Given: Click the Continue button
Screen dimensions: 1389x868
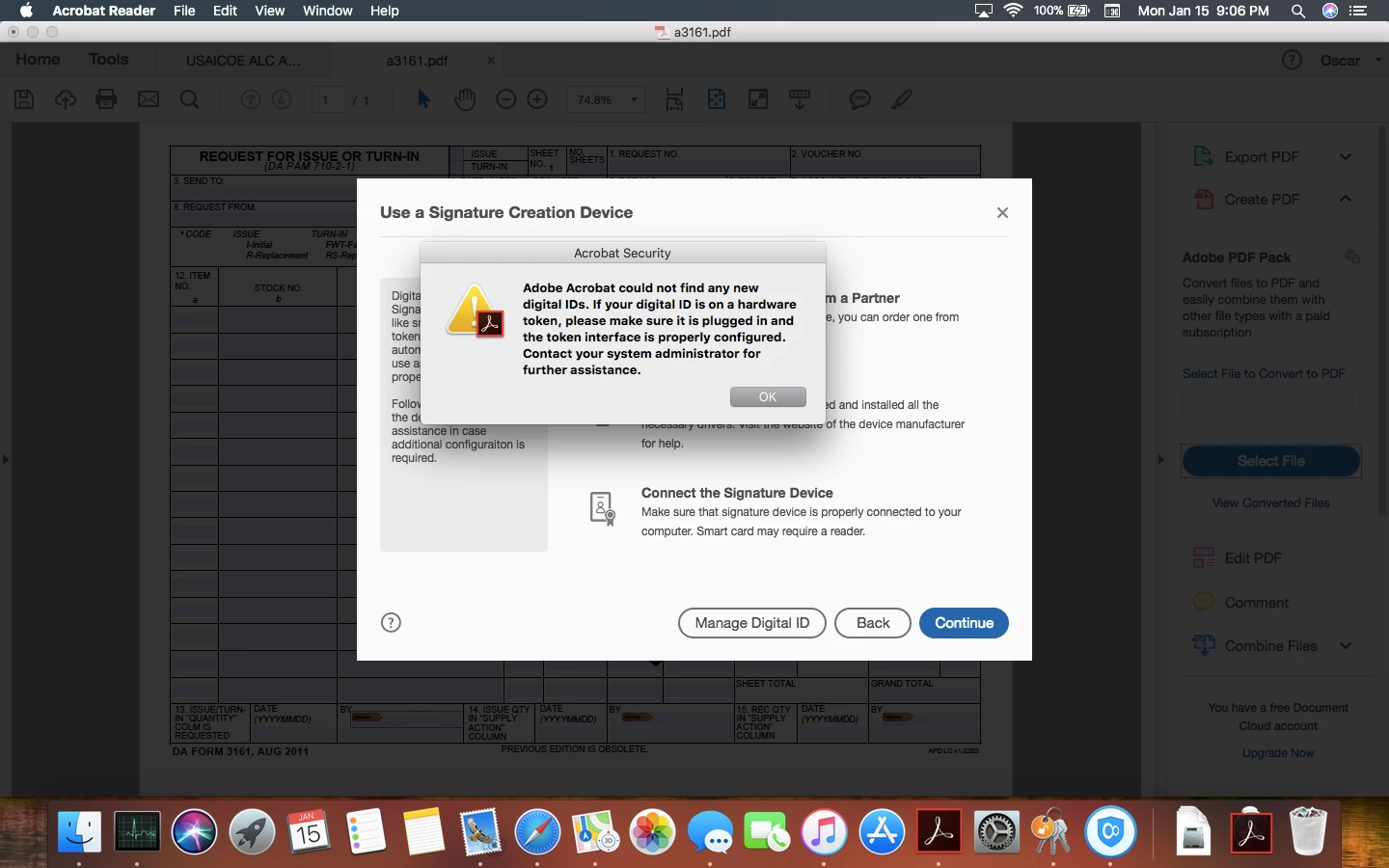Looking at the screenshot, I should [x=964, y=623].
